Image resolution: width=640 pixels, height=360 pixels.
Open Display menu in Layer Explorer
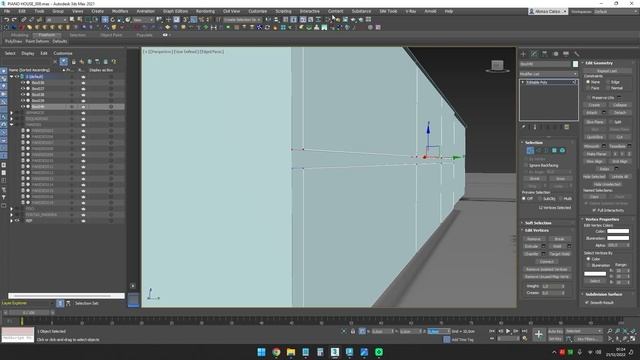tap(28, 53)
